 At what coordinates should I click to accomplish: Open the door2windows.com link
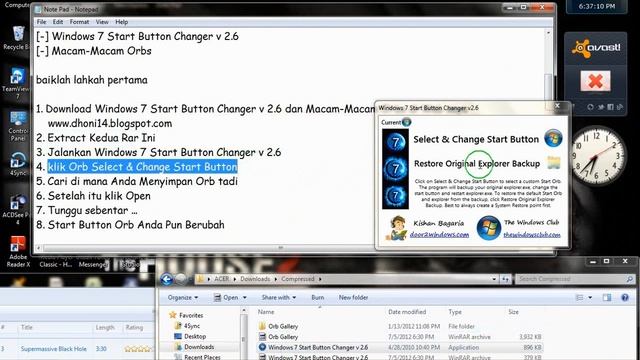(x=439, y=235)
